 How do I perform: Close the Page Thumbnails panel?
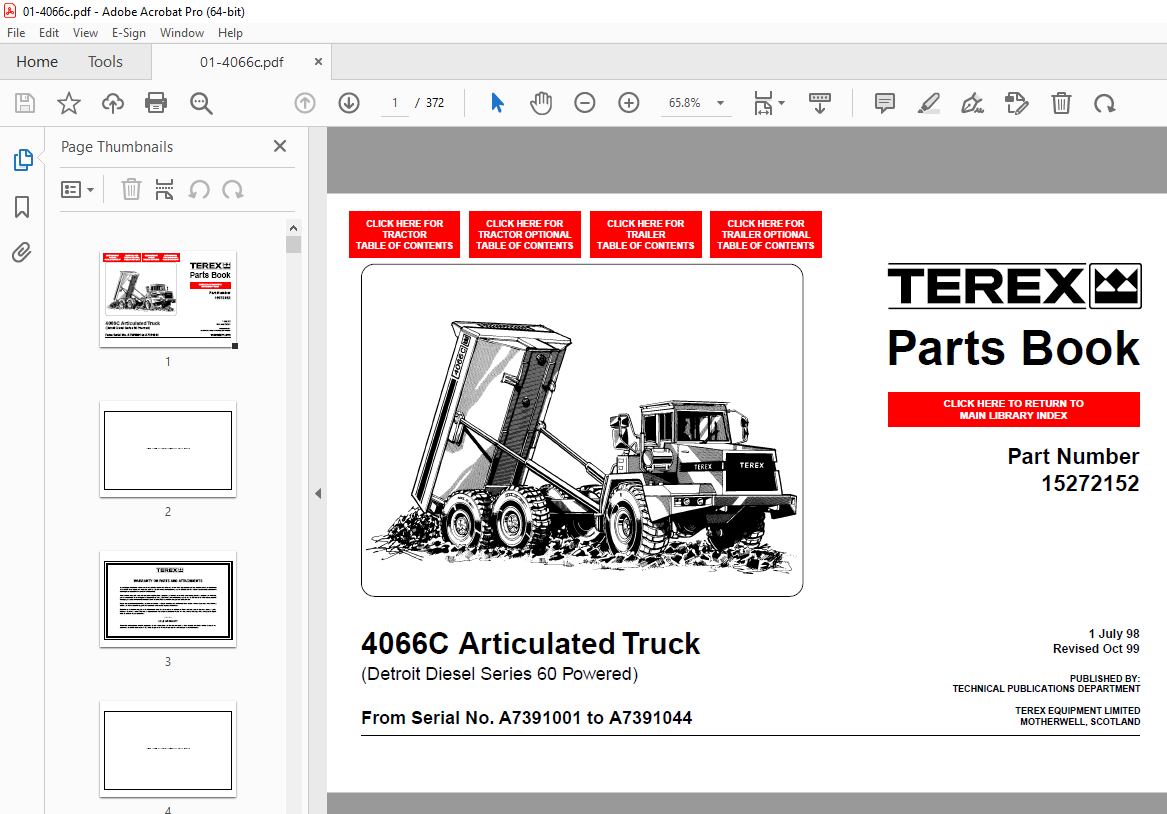[x=280, y=146]
